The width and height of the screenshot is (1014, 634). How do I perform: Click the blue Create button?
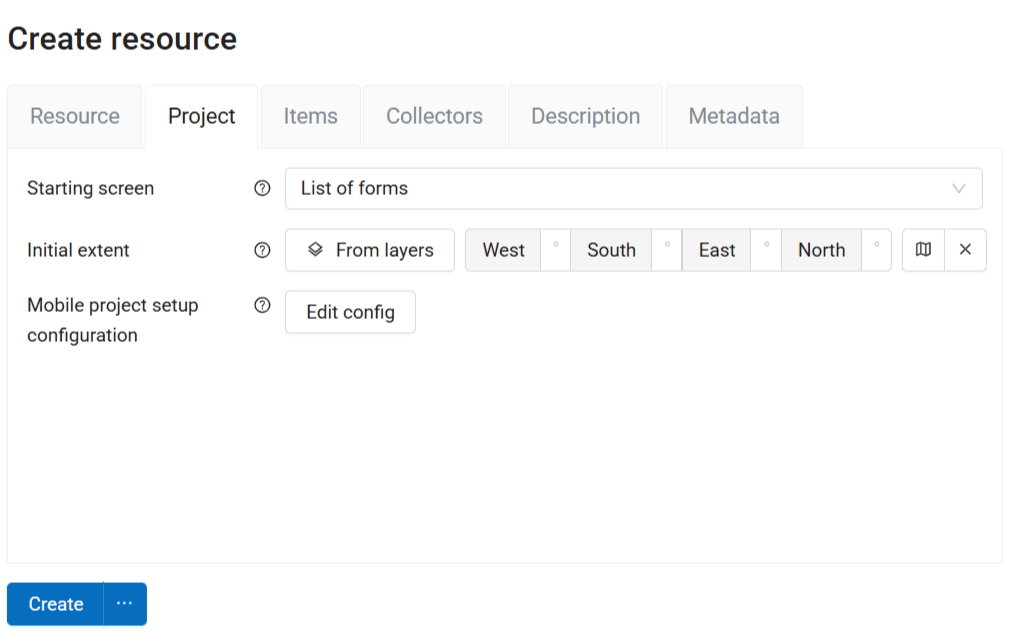(x=56, y=604)
